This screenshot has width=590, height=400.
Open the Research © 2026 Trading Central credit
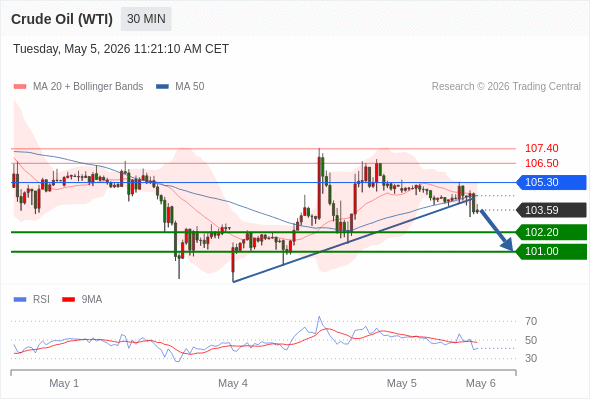pos(506,87)
